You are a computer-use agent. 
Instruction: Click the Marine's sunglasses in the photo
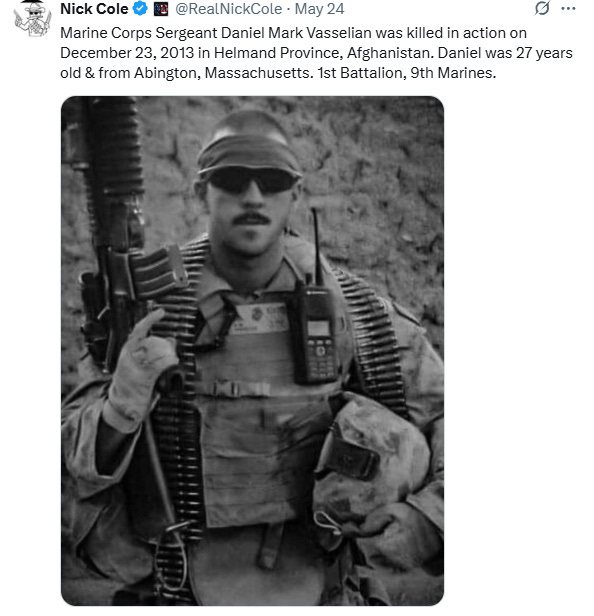click(253, 180)
